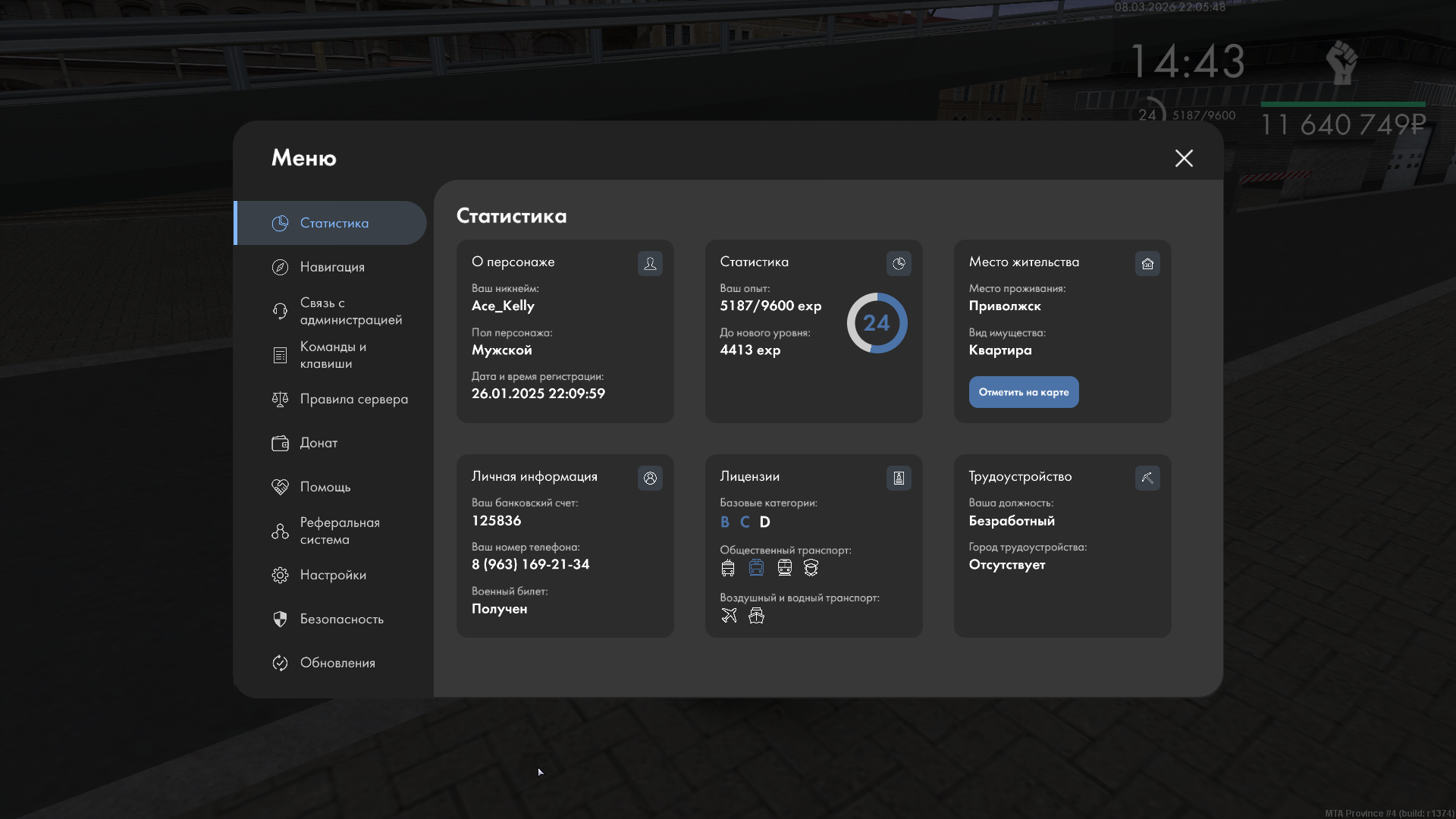
Task: Click the profile icon in Личная информация card
Action: point(650,478)
